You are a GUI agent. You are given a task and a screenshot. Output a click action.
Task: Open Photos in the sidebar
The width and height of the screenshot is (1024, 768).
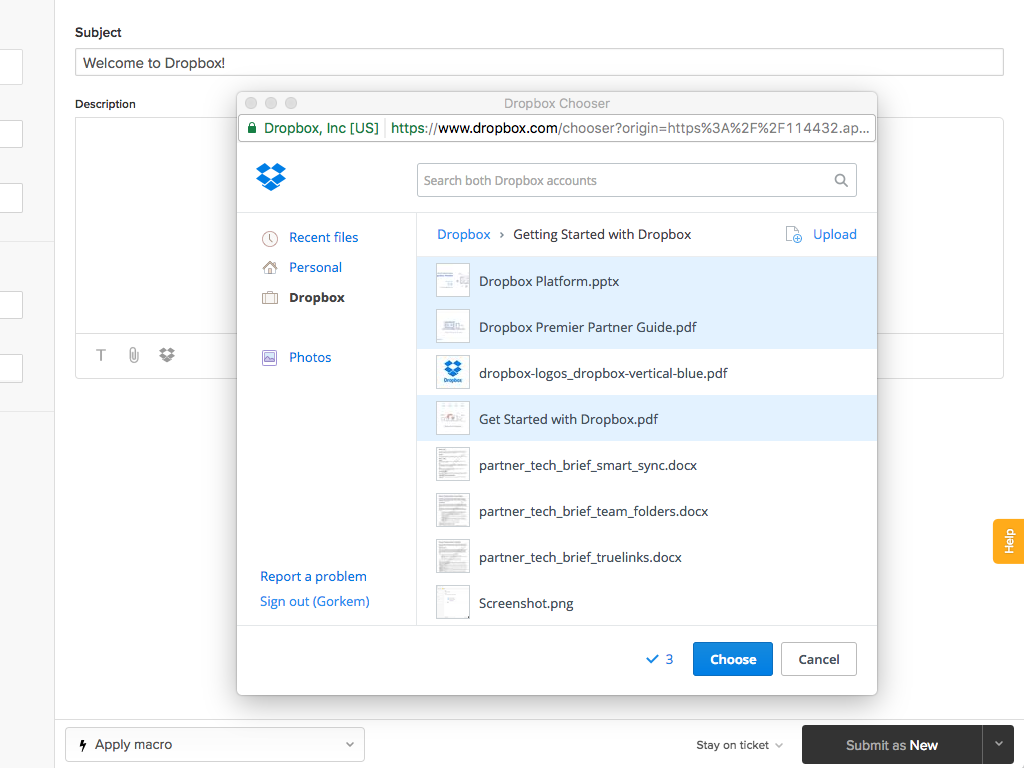click(x=310, y=357)
